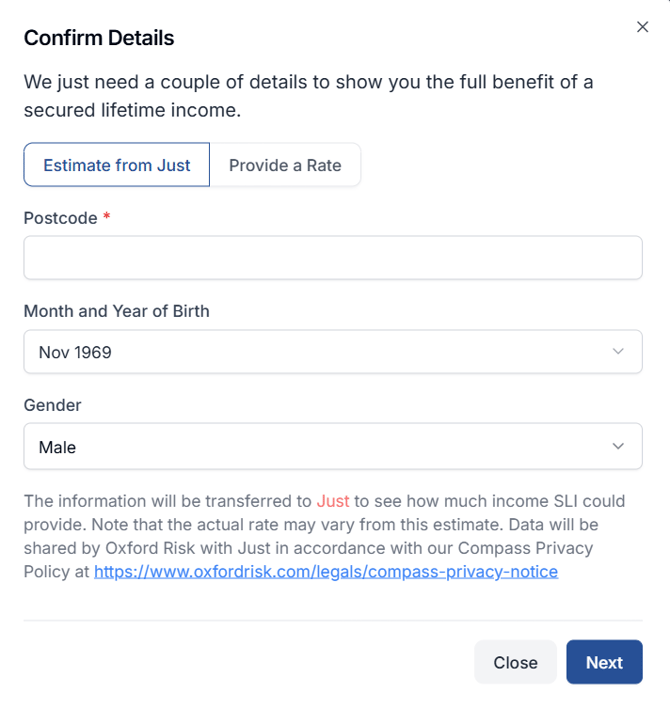
Task: Click the red Just text in the disclaimer
Action: pos(333,501)
